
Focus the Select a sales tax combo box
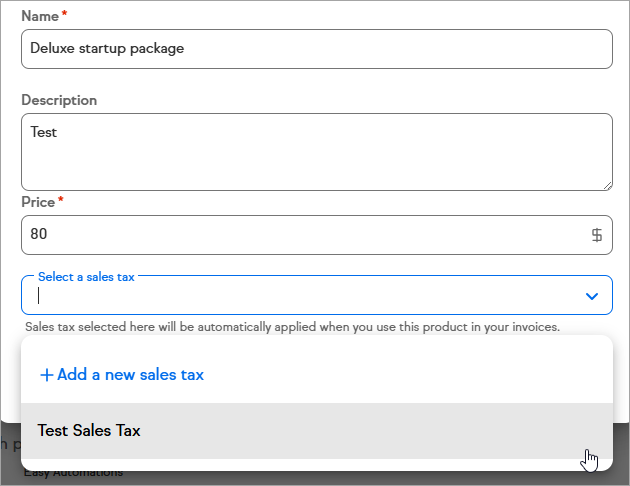(300, 296)
